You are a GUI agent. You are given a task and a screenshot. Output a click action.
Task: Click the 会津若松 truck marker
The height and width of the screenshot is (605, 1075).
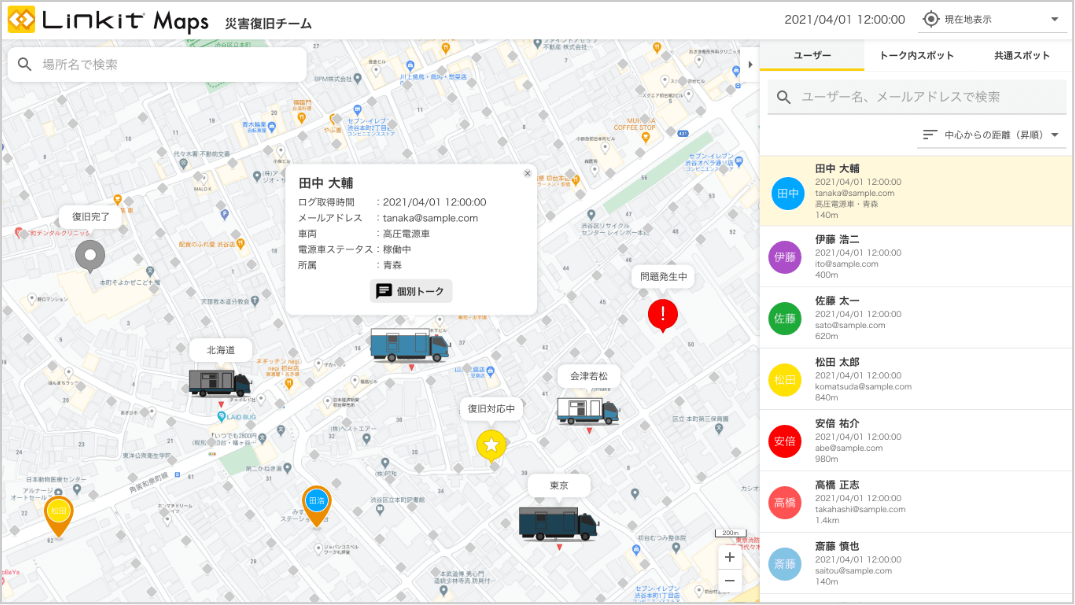589,413
